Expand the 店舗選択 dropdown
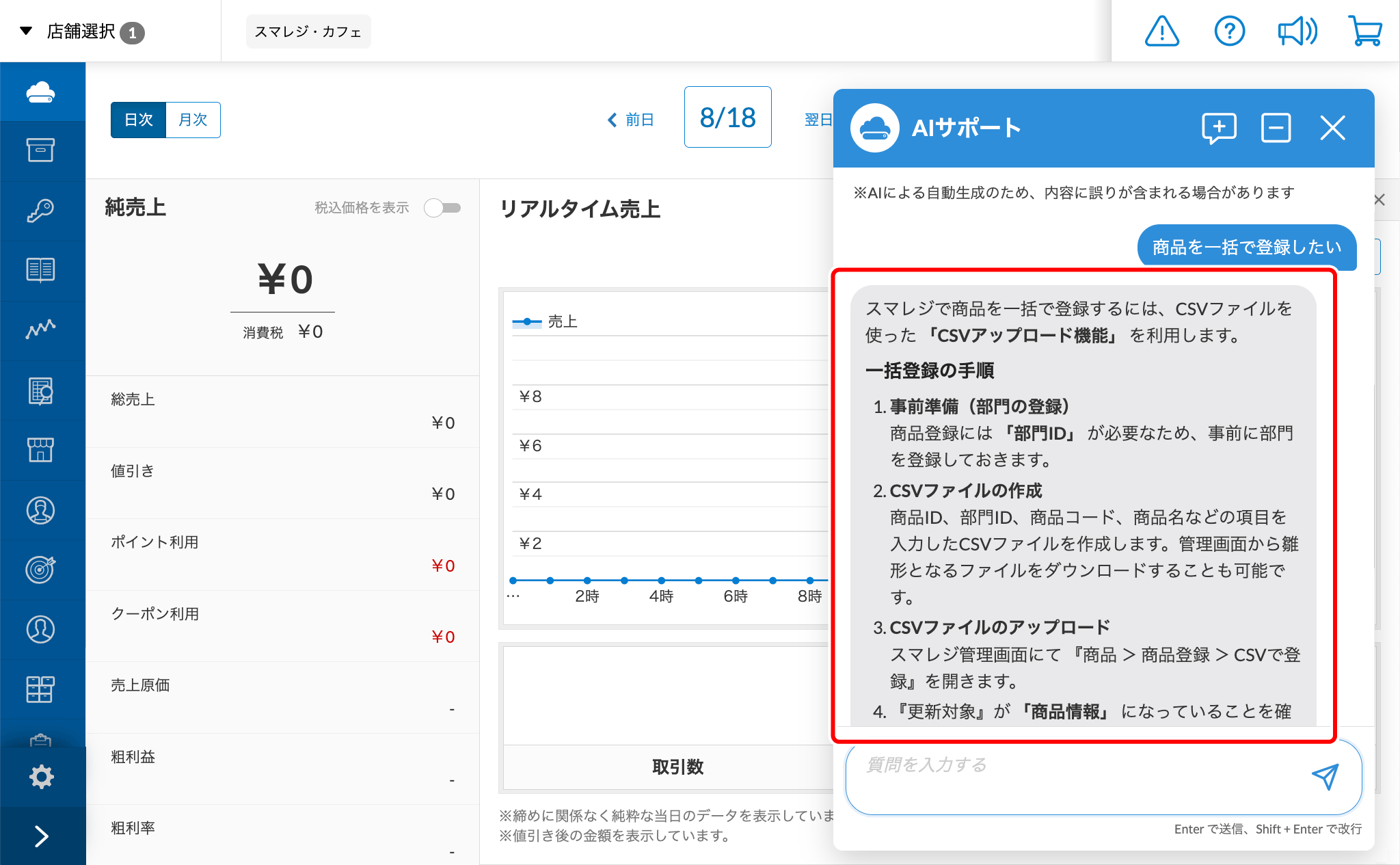The height and width of the screenshot is (865, 1400). 82,31
